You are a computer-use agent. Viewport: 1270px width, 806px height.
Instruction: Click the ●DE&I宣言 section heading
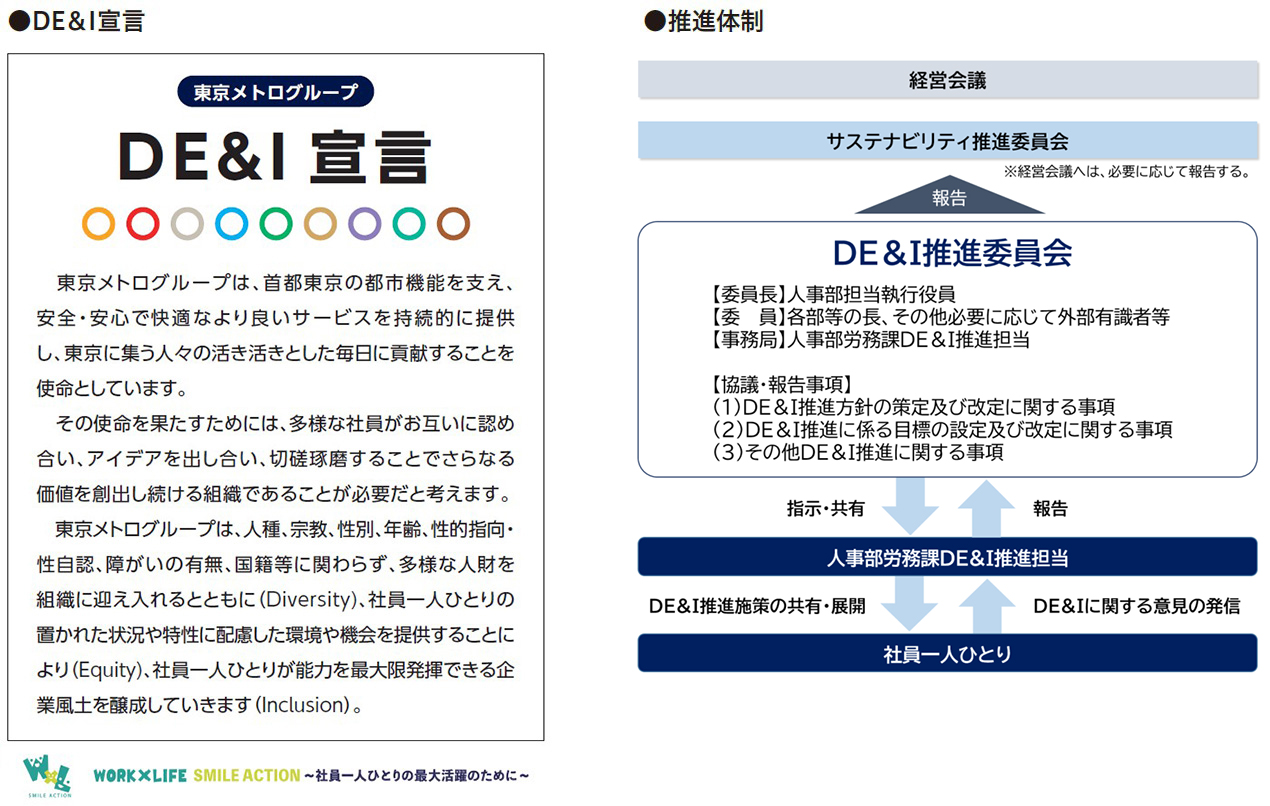(x=77, y=21)
